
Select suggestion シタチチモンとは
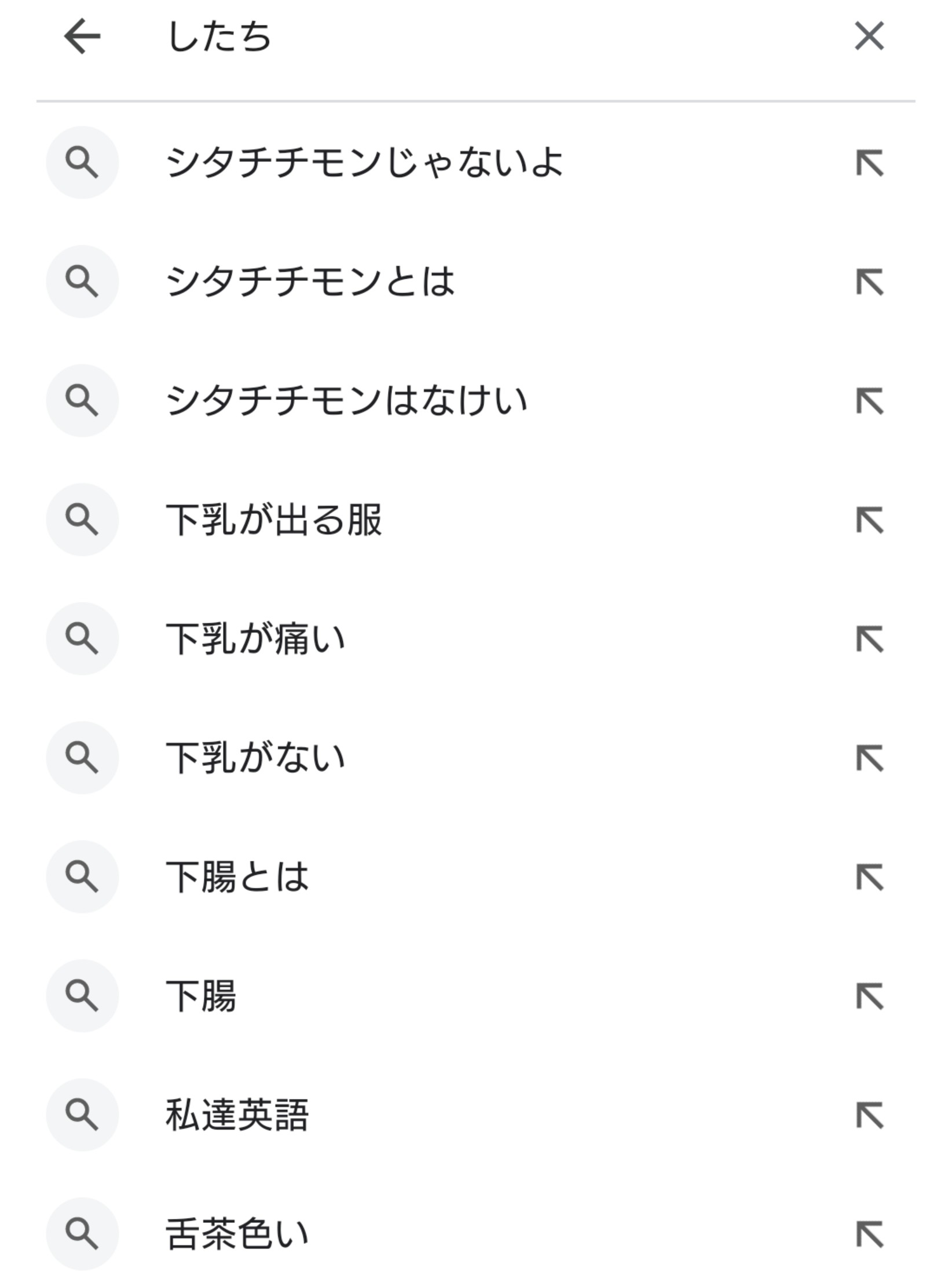pos(310,282)
